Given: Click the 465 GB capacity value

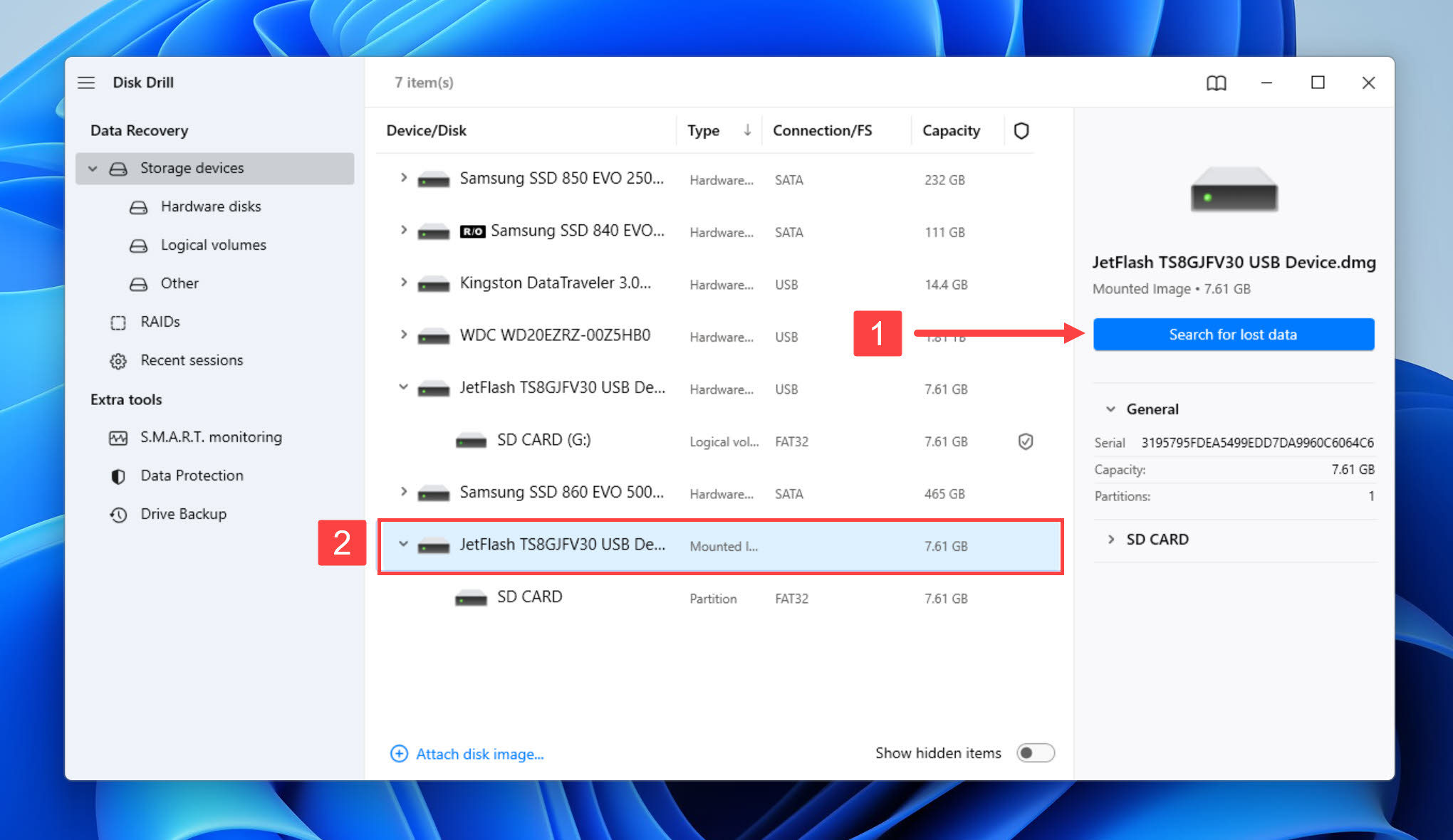Looking at the screenshot, I should click(x=944, y=494).
